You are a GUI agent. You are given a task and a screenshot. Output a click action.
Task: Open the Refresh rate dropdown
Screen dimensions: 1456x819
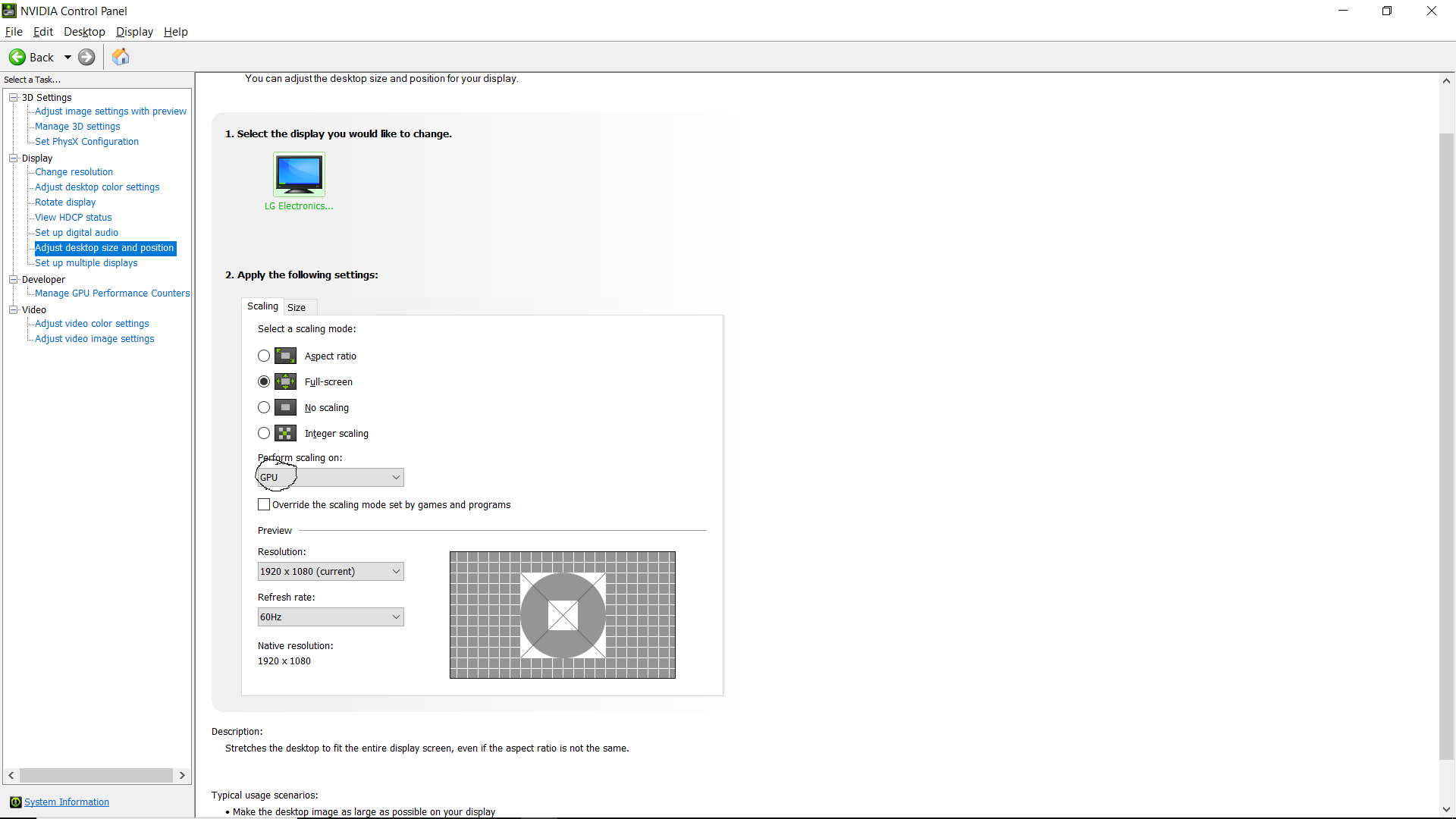tap(331, 617)
